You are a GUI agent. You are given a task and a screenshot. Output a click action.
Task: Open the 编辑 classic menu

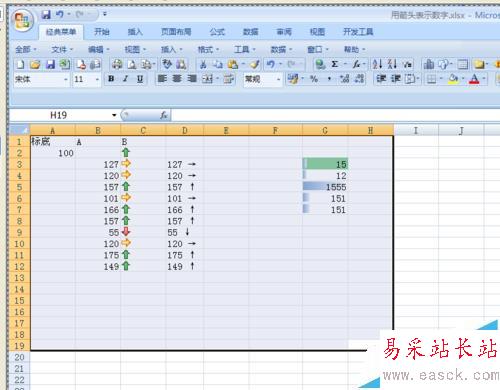(98, 50)
